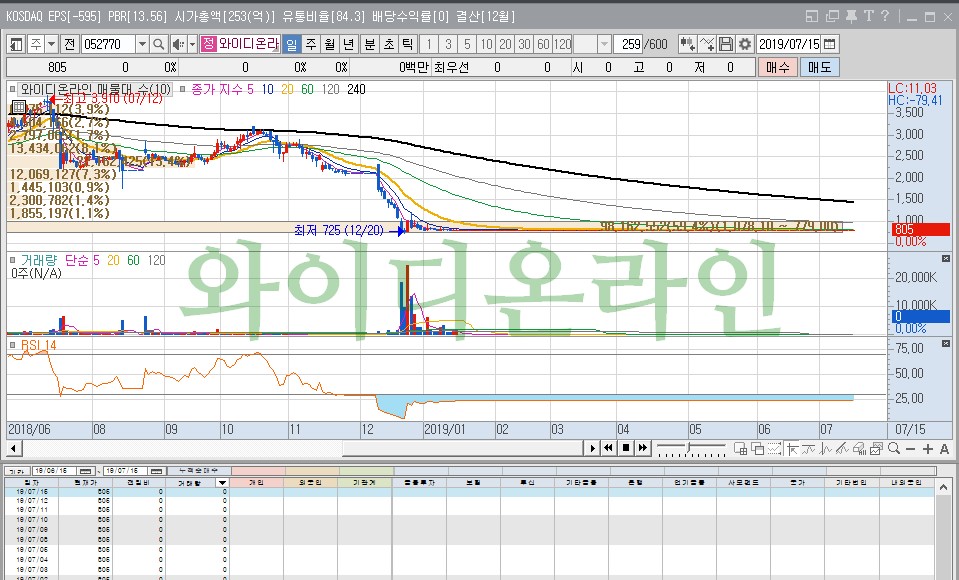Screen dimensions: 959x580
Task: Select interval button 1
Action: click(429, 44)
